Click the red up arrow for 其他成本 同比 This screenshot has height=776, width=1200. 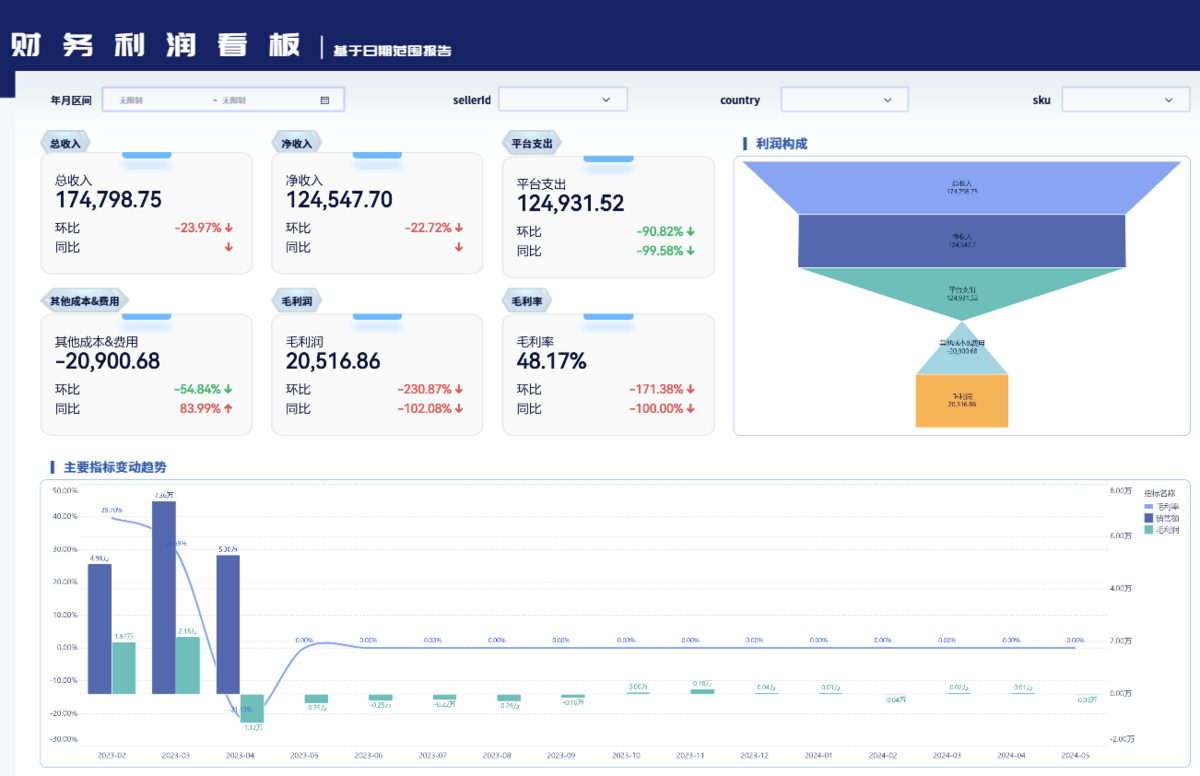tap(228, 408)
